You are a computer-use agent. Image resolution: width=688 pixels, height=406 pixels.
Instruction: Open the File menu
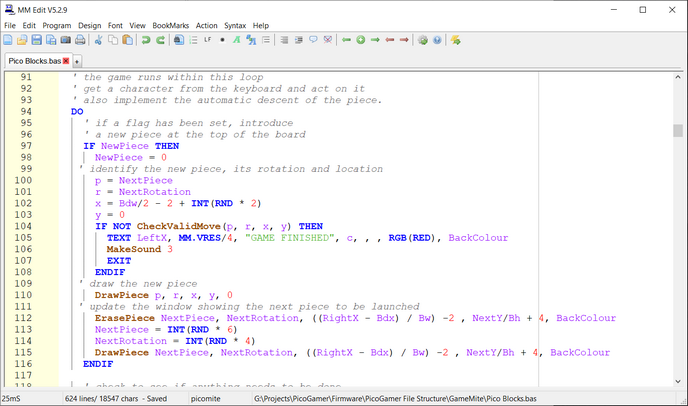point(10,25)
